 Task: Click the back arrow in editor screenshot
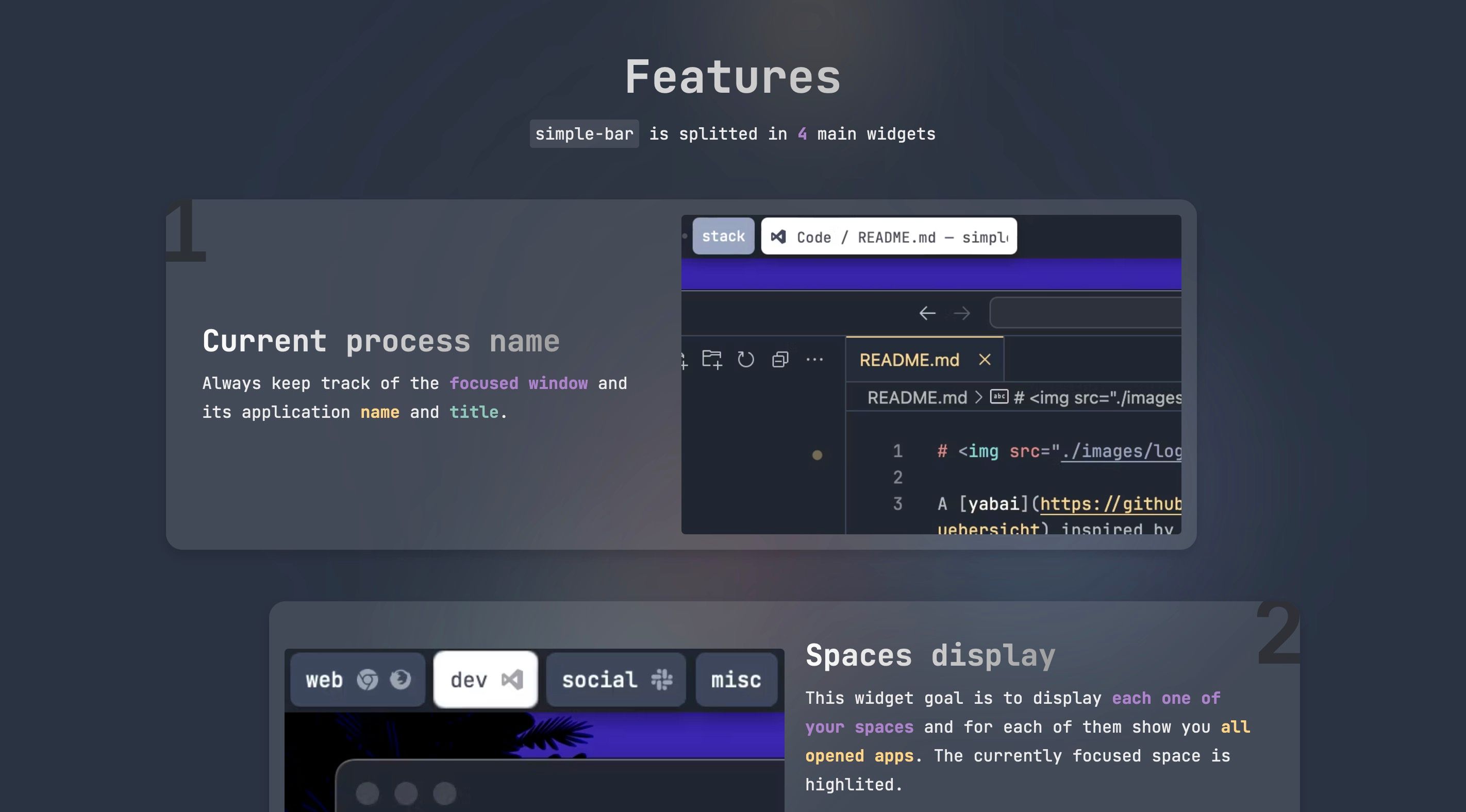(927, 313)
